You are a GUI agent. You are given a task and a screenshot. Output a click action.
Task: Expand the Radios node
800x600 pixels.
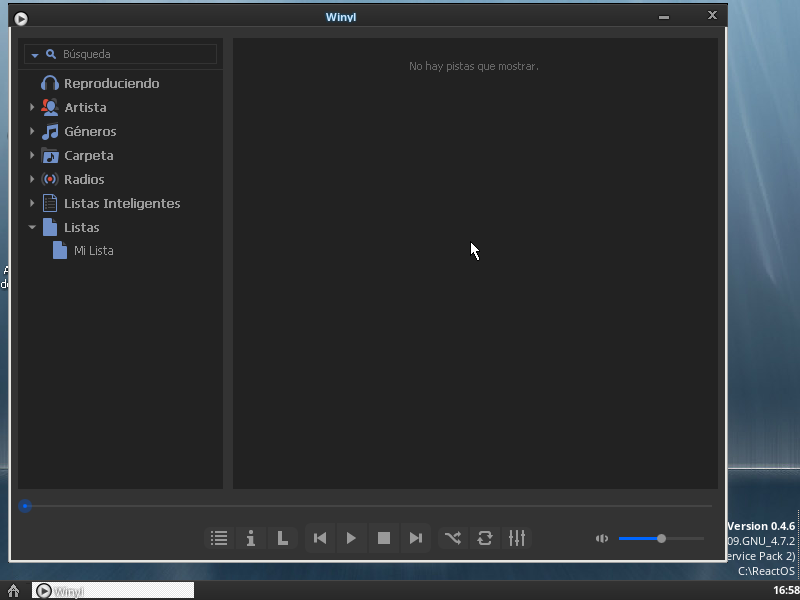pyautogui.click(x=32, y=179)
